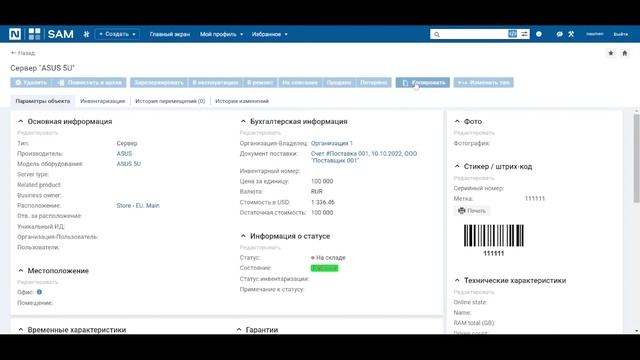Click Редактировать under Технические характеристики
640x360 pixels.
(x=474, y=292)
